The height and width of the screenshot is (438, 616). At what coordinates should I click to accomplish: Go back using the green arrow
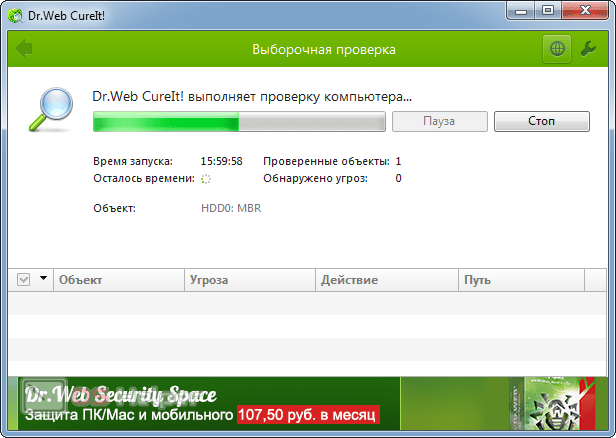pos(24,49)
